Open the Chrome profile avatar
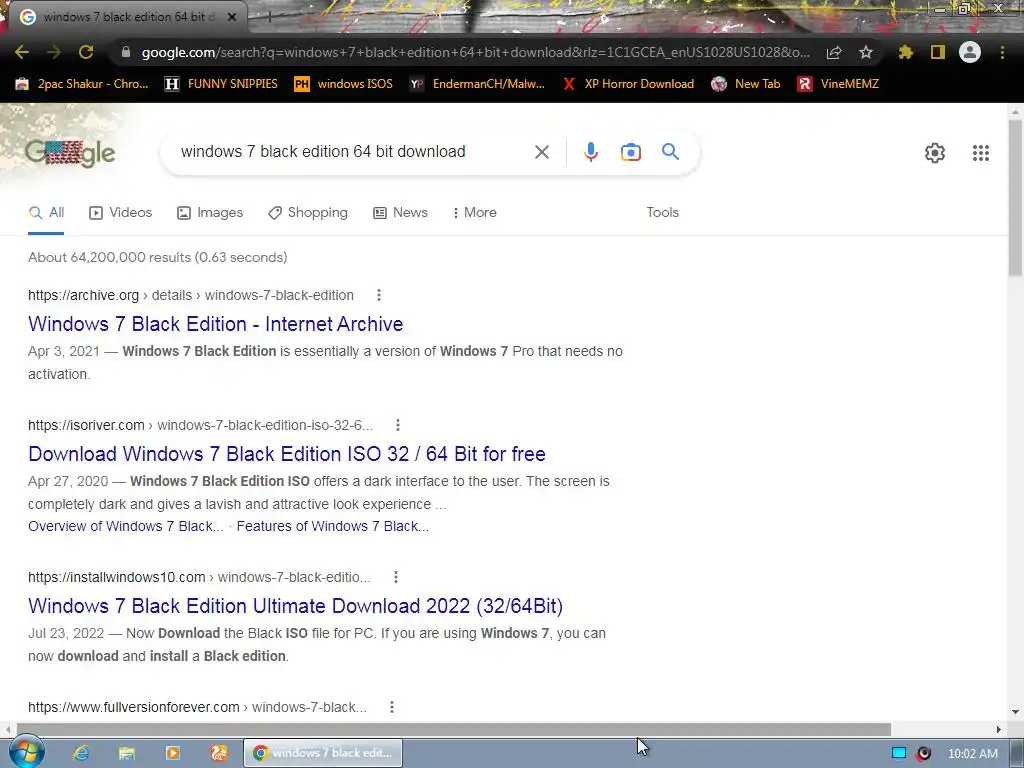Screen dimensions: 1024x768 [970, 52]
